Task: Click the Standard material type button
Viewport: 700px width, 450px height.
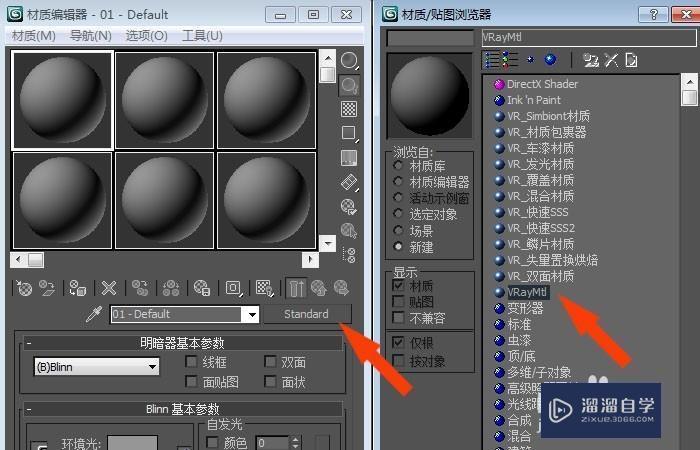Action: pos(307,314)
